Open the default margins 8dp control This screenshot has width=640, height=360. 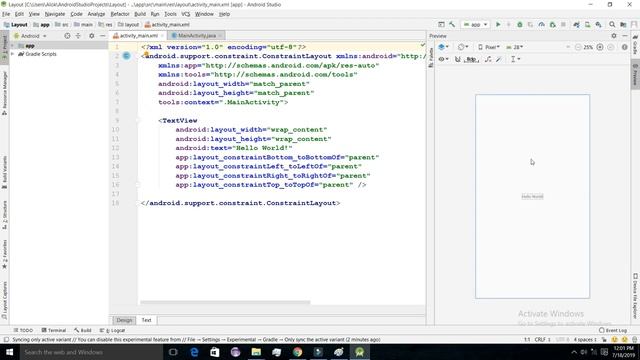click(471, 59)
